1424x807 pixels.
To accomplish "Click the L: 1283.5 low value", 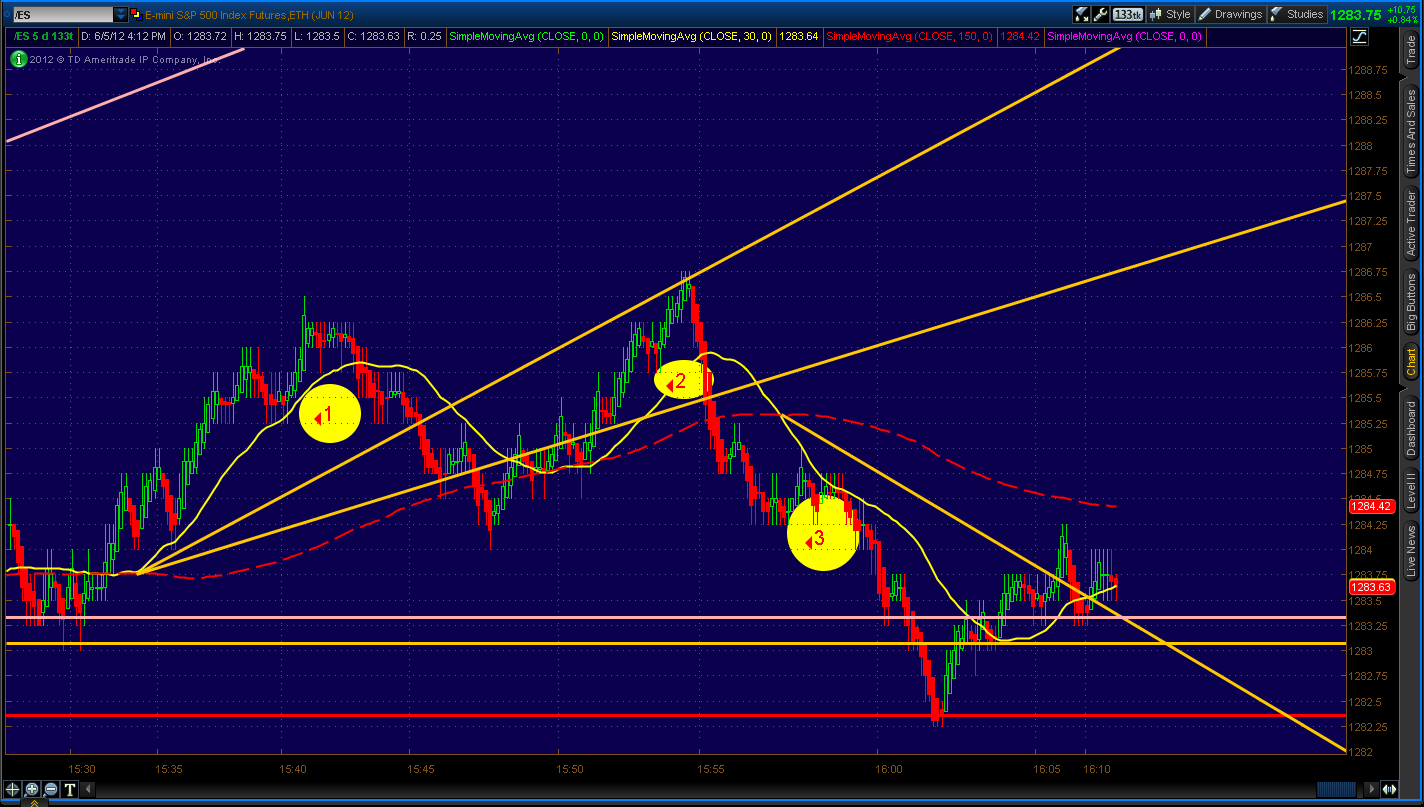I will click(x=317, y=37).
